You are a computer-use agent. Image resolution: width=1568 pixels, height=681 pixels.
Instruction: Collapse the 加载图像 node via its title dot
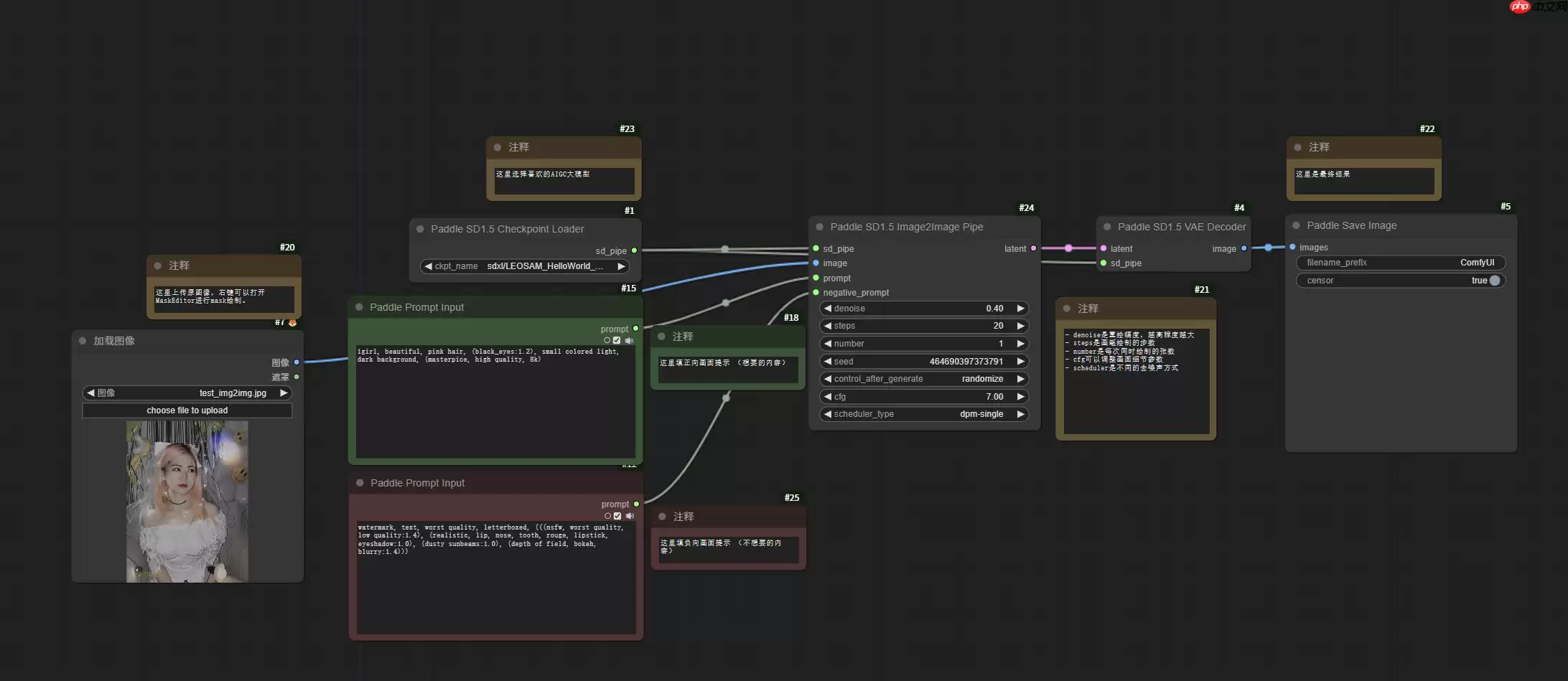point(83,341)
